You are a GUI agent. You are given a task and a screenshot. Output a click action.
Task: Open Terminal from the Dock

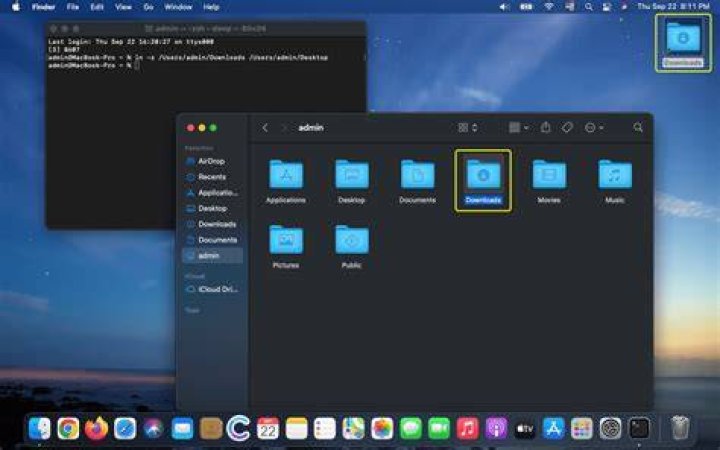(639, 429)
